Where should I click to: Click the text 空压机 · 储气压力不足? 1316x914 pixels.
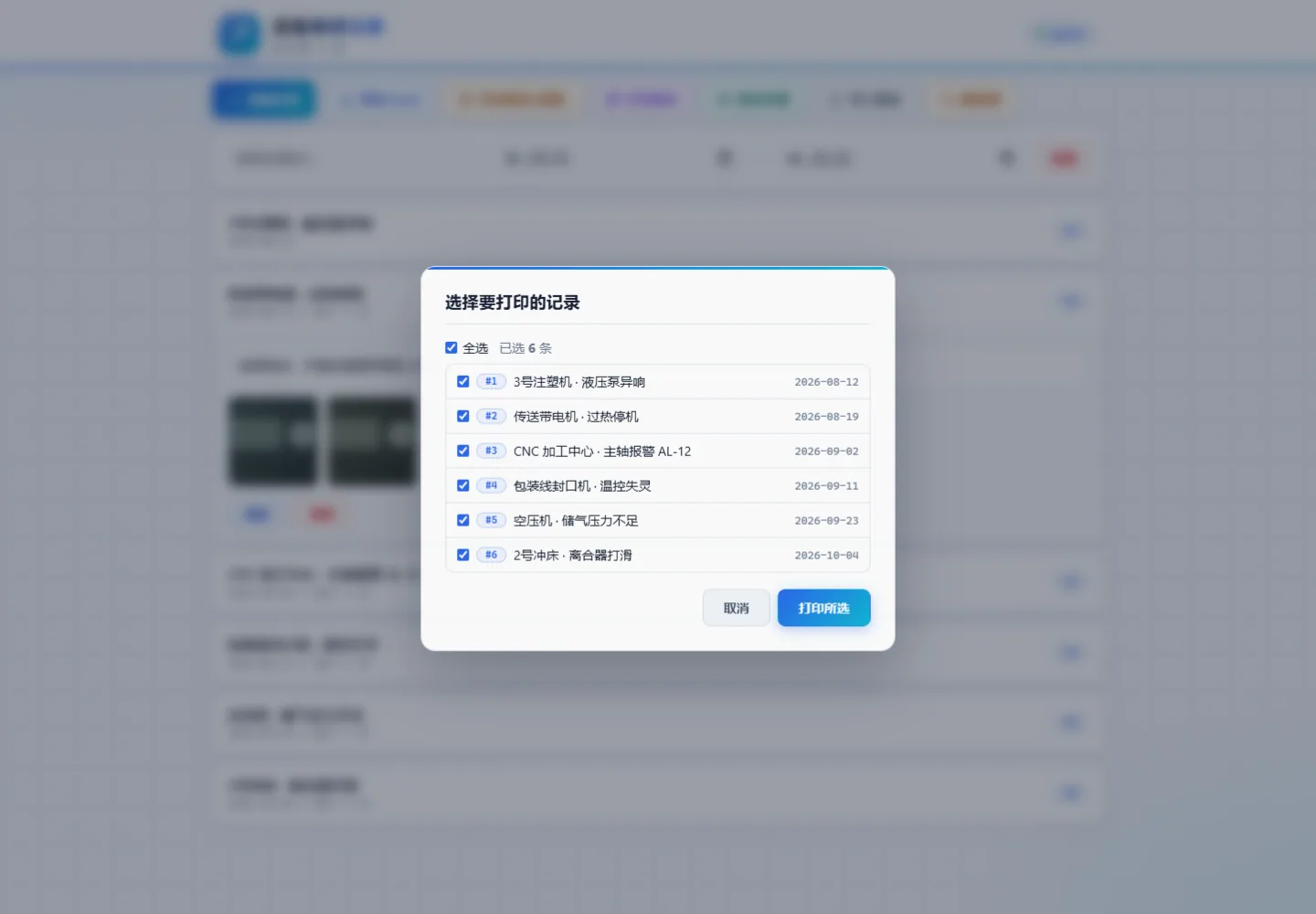click(x=576, y=521)
